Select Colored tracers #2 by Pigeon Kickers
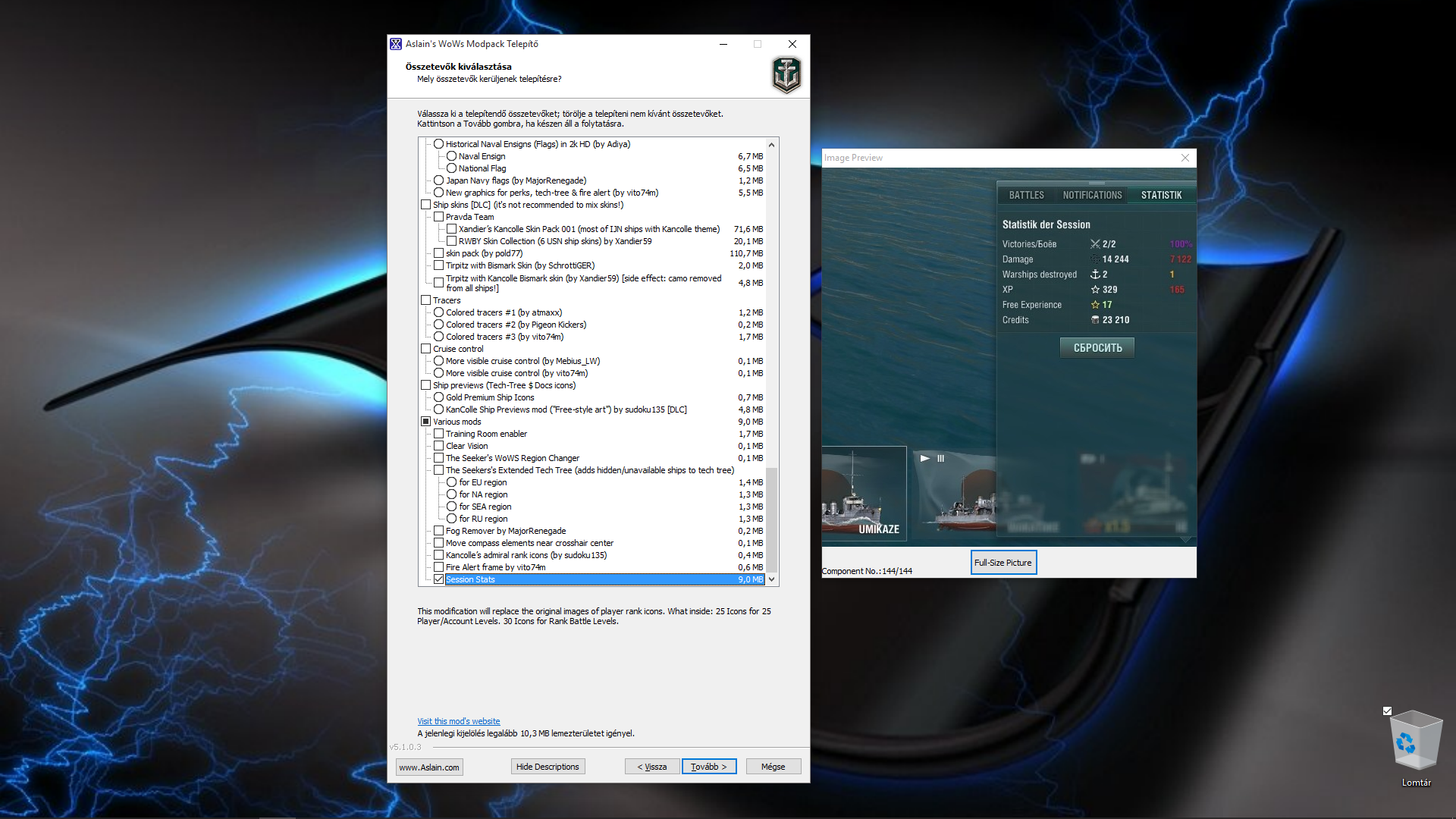 tap(438, 325)
